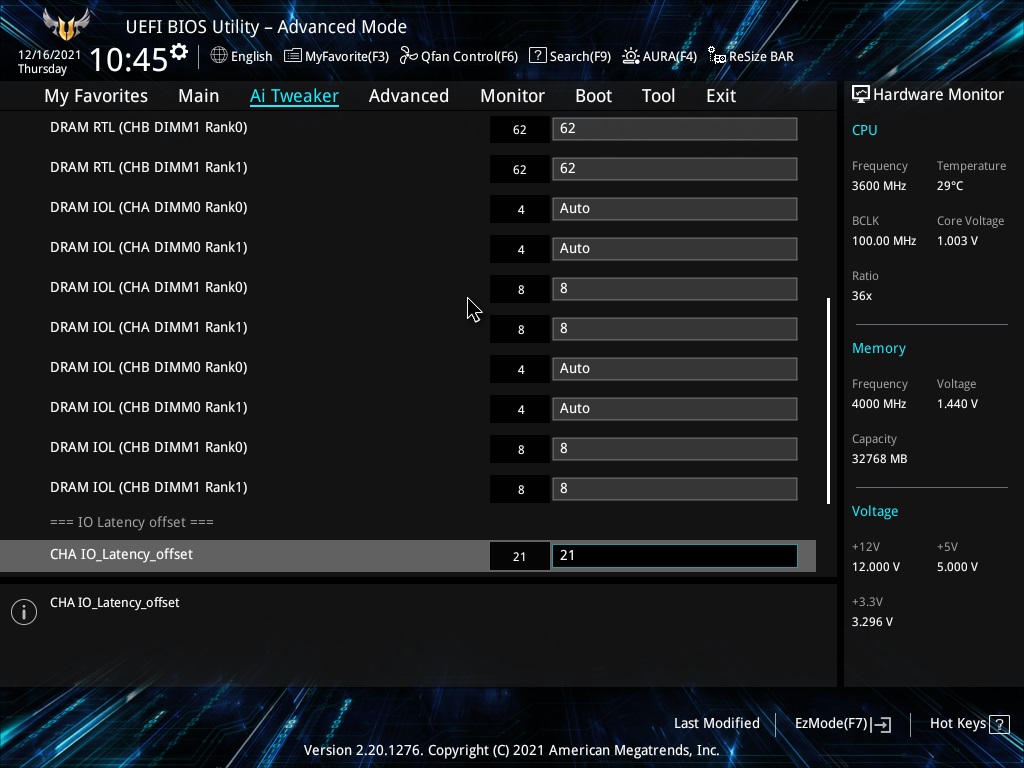Image resolution: width=1024 pixels, height=768 pixels.
Task: Click Core Voltage value 1.003 V
Action: pyautogui.click(x=957, y=241)
